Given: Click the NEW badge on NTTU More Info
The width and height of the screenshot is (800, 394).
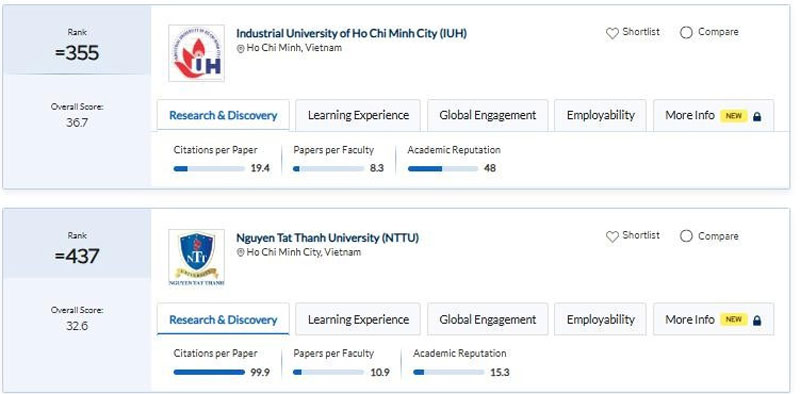Looking at the screenshot, I should tap(734, 319).
